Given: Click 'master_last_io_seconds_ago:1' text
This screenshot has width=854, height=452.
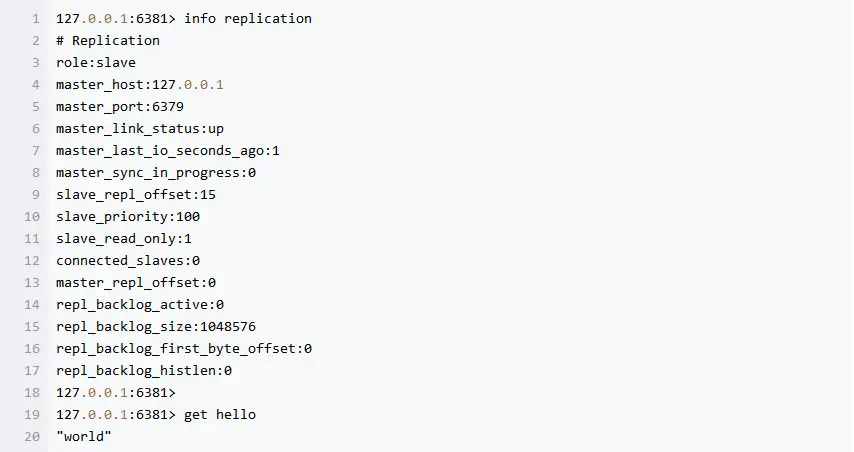Looking at the screenshot, I should point(168,151).
